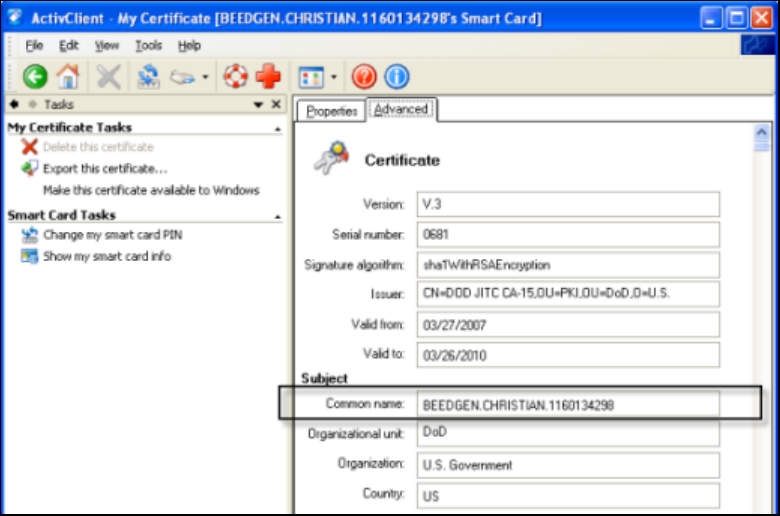Viewport: 780px width, 516px height.
Task: Click the Valid from field 03/27/2007
Action: click(x=568, y=325)
